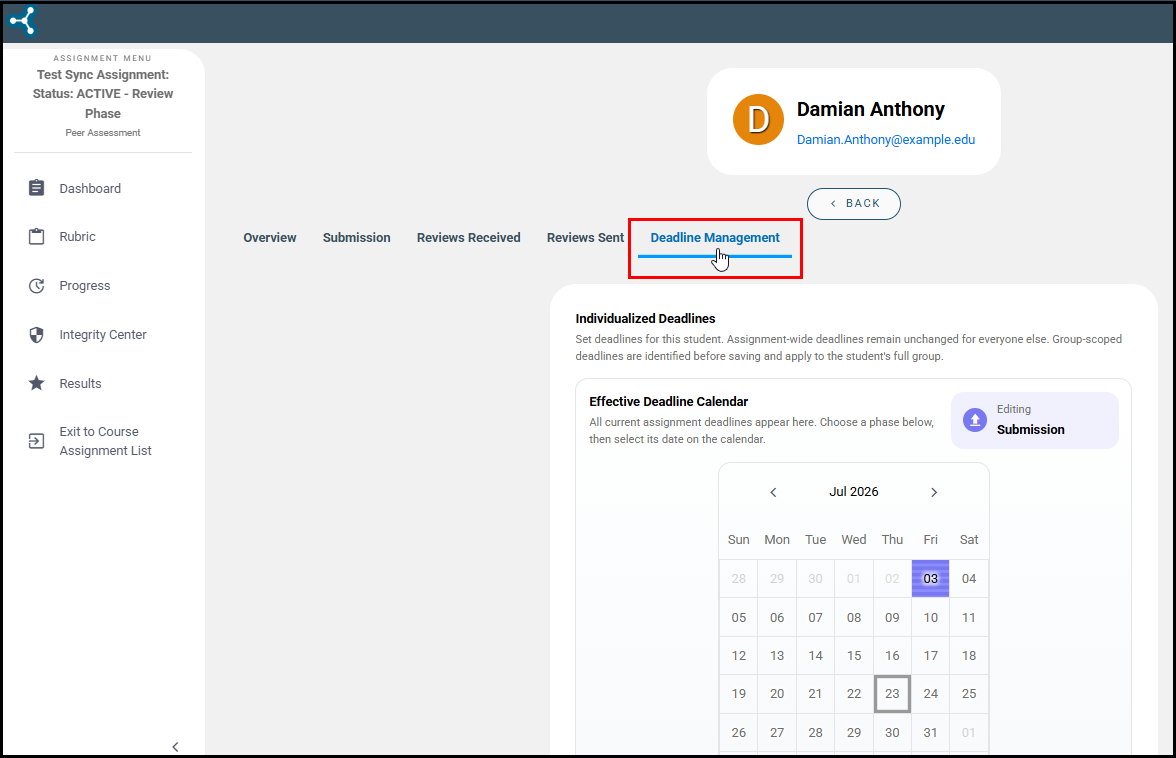1176x758 pixels.
Task: Click the Test Sync Assignment status text
Action: pos(103,94)
